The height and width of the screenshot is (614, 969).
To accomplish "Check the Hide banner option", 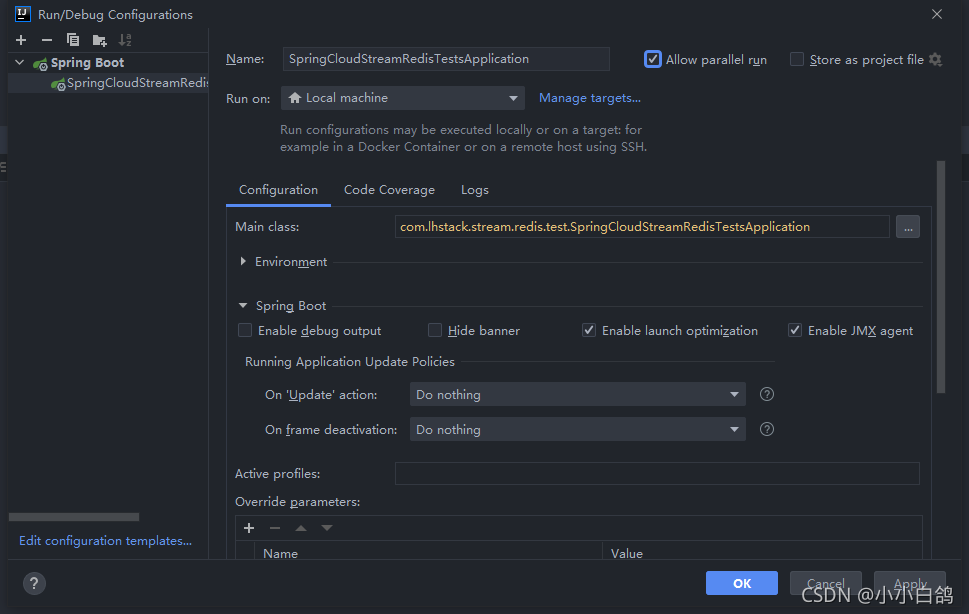I will [435, 330].
